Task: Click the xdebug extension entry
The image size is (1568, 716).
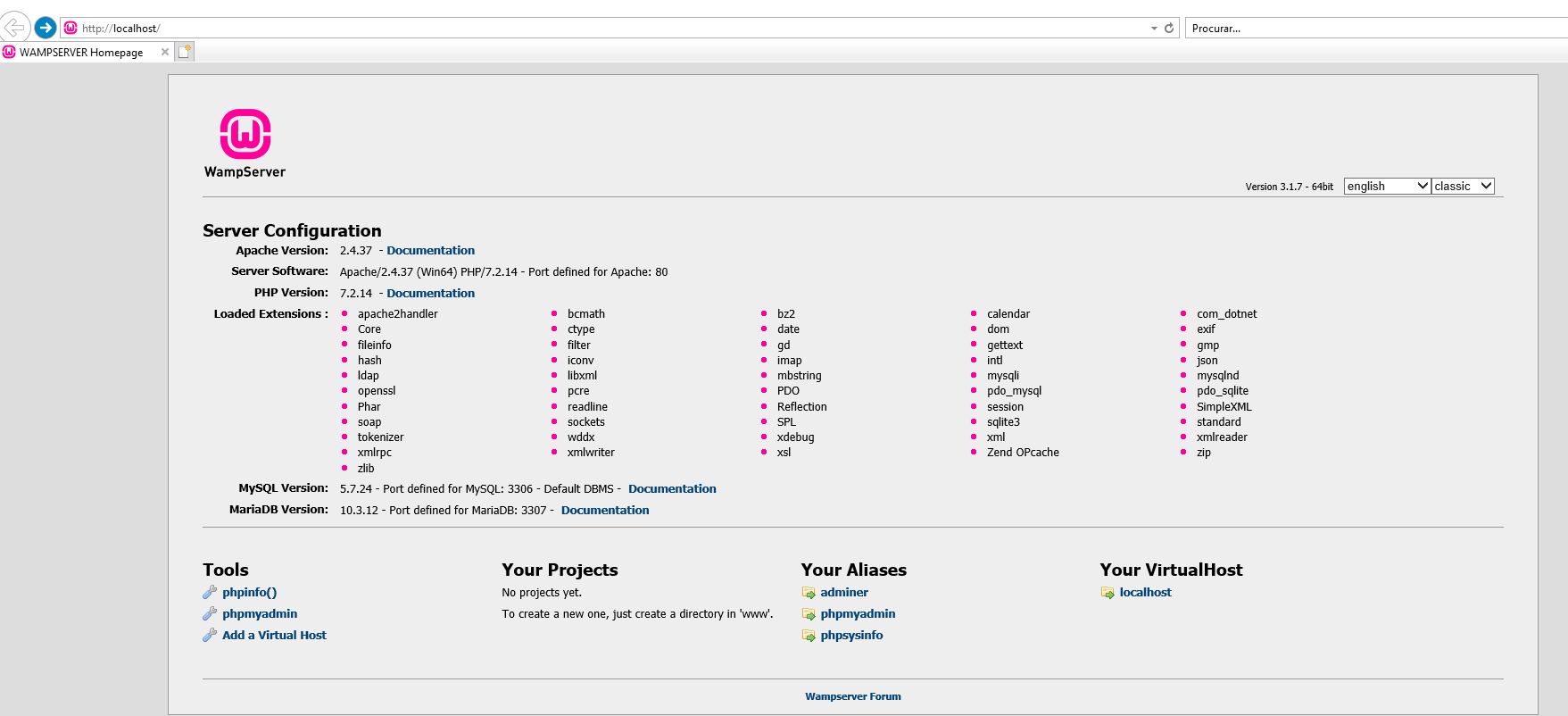Action: tap(795, 437)
